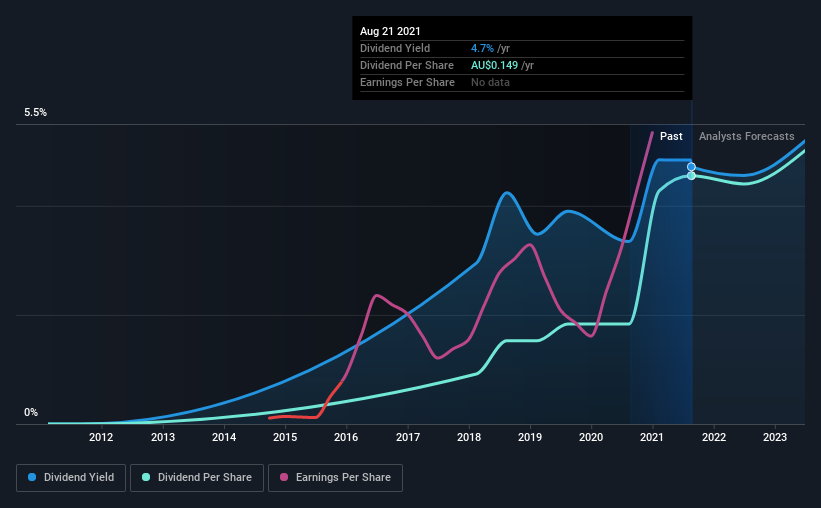
Task: Click the 2016 x-axis label
Action: click(346, 437)
